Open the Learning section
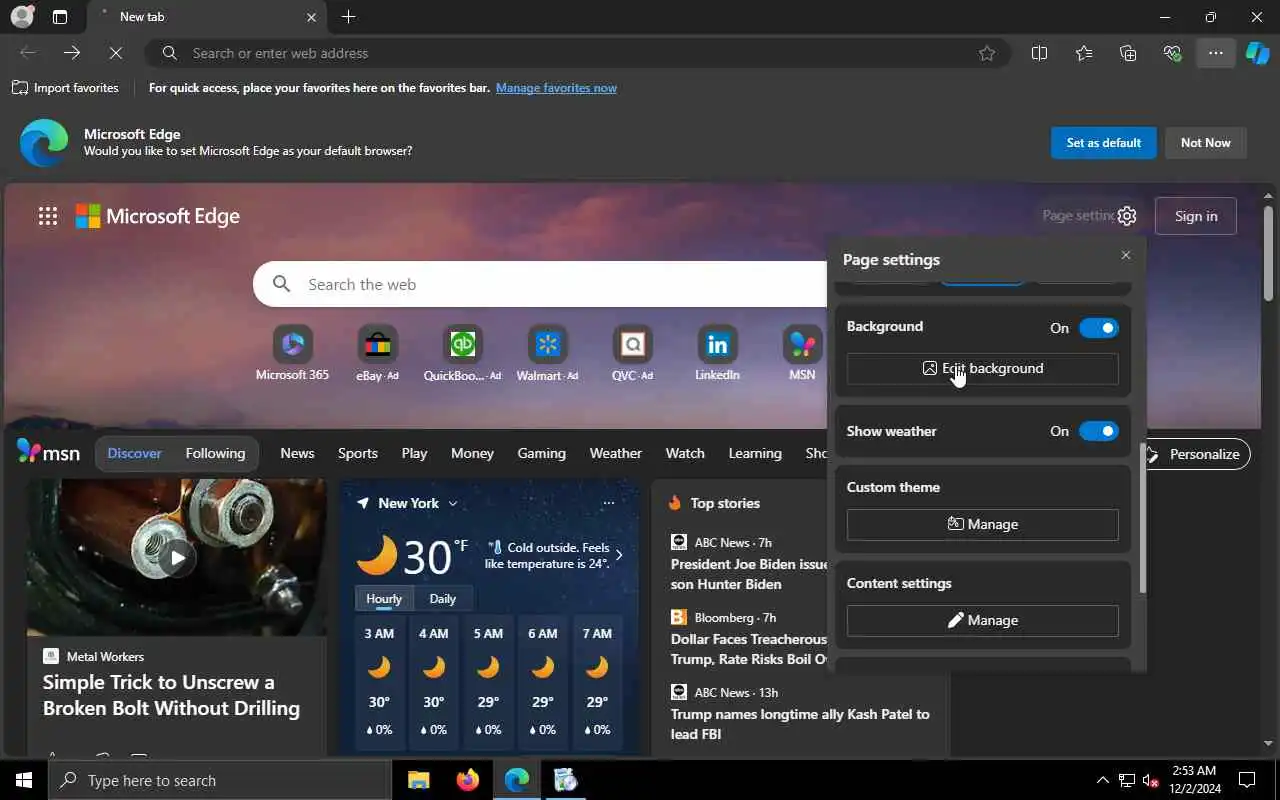1280x800 pixels. 755,453
